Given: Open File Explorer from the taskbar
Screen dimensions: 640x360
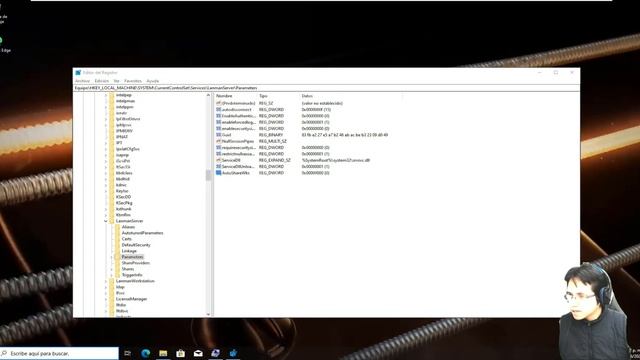Looking at the screenshot, I should click(x=163, y=353).
